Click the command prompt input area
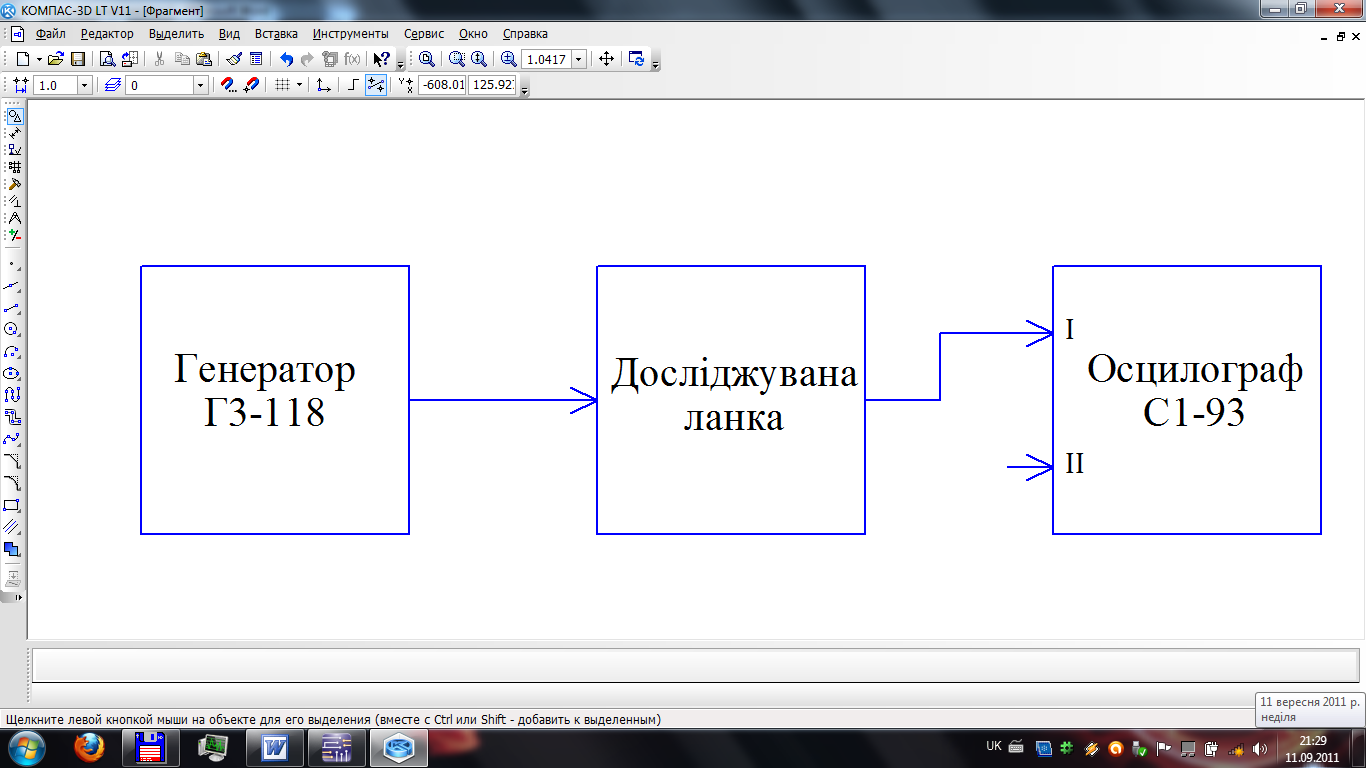 696,664
